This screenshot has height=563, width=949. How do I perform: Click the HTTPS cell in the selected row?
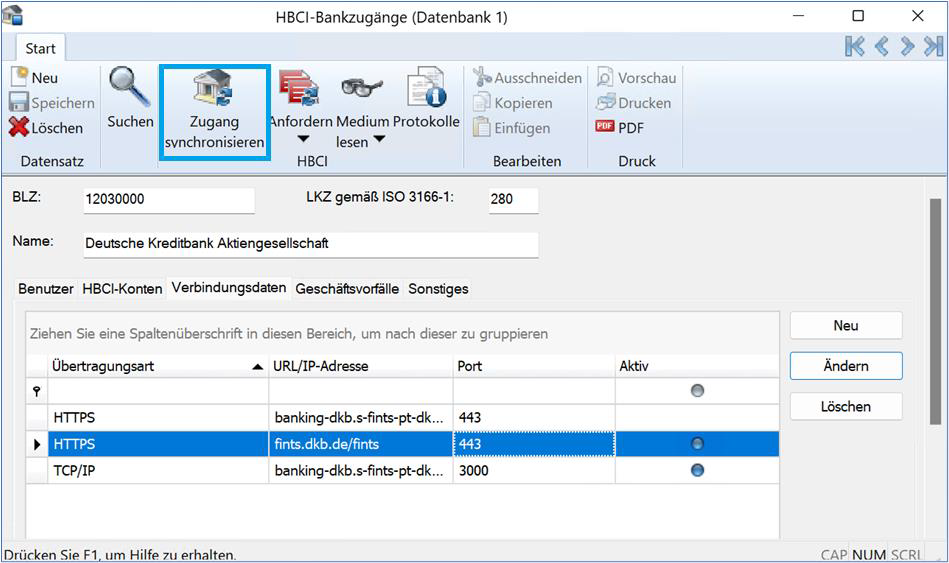(x=158, y=444)
